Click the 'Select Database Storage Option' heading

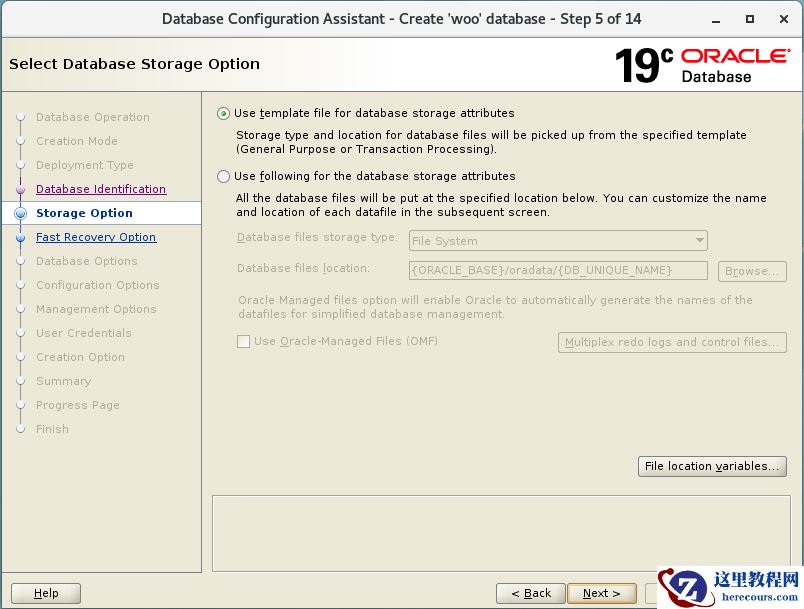pyautogui.click(x=134, y=64)
